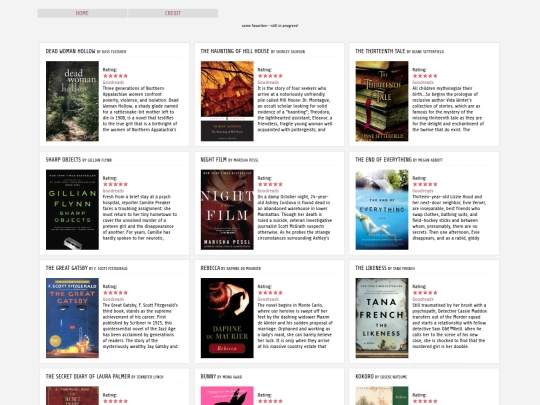Open Goodreads link for Sharp Objects

113,191
